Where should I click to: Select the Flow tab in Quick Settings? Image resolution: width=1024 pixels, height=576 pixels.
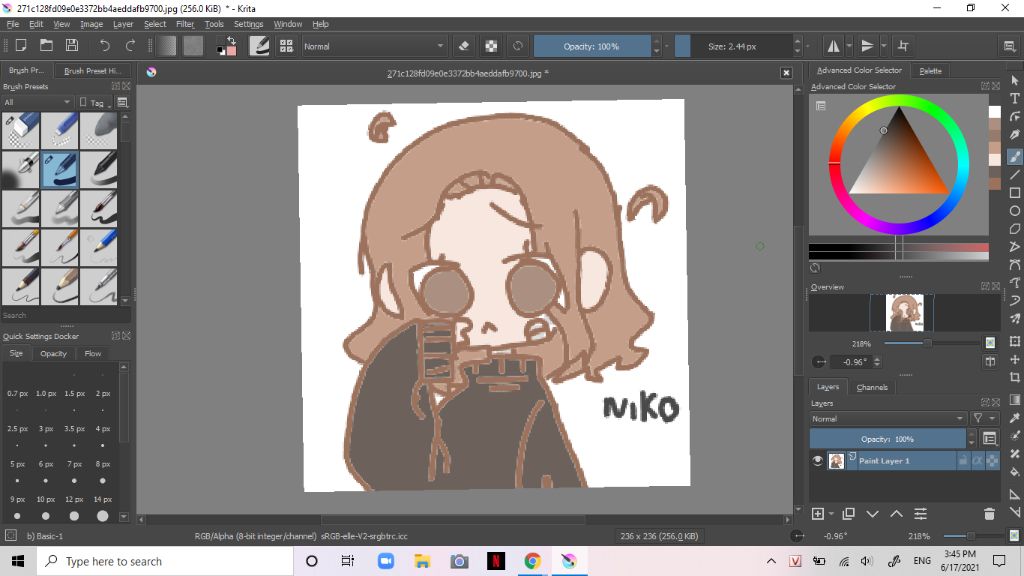93,353
